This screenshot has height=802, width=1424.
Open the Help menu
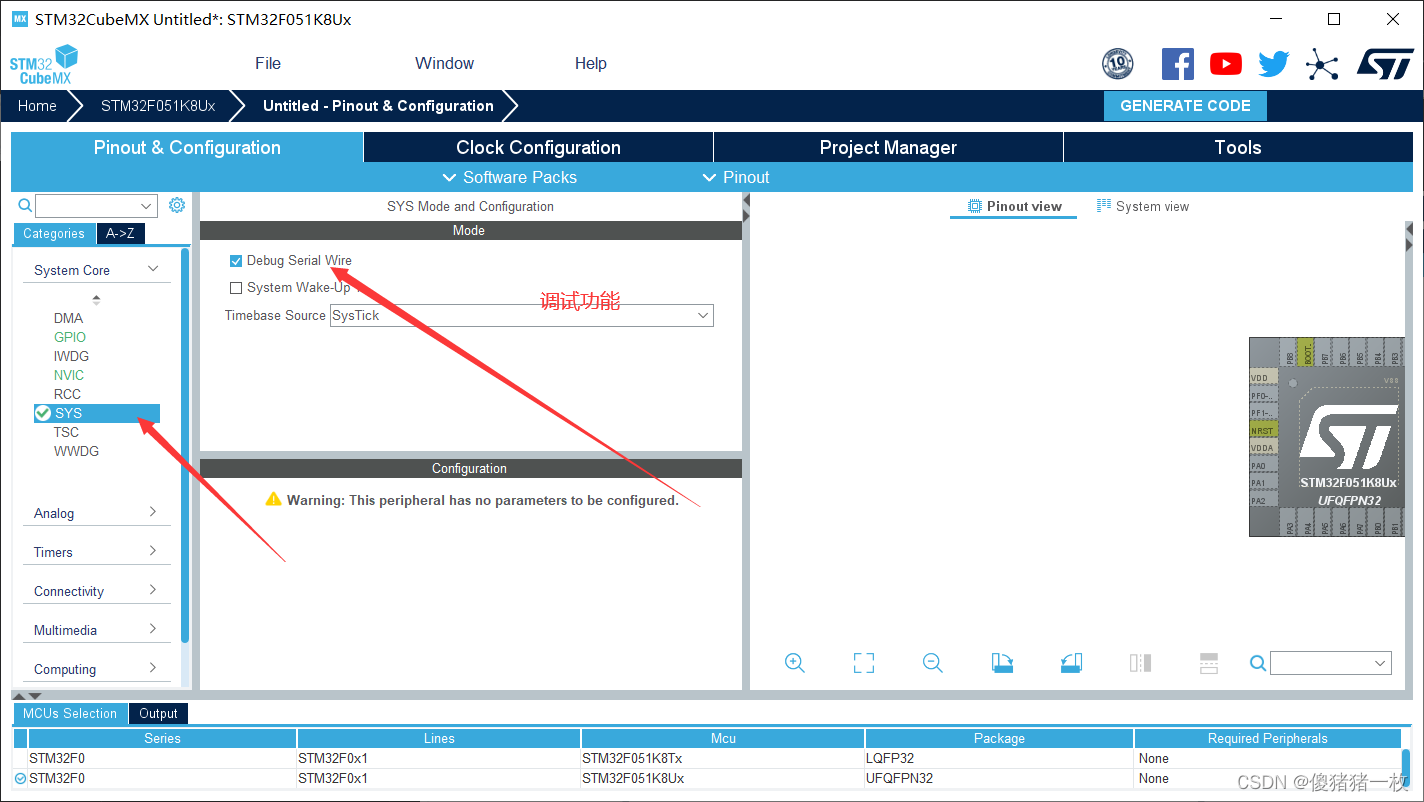(x=590, y=63)
